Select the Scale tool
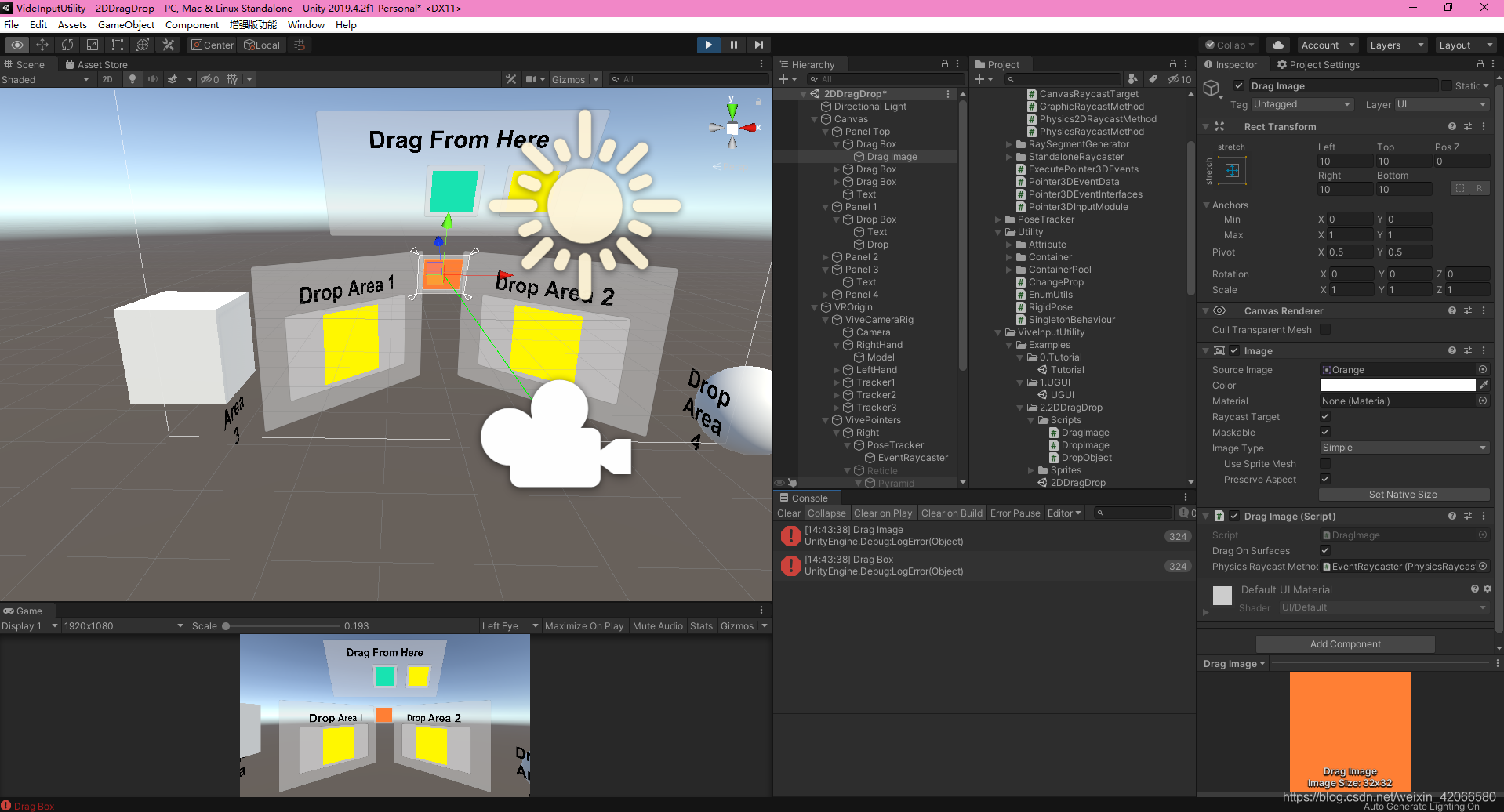The image size is (1504, 812). coord(93,45)
